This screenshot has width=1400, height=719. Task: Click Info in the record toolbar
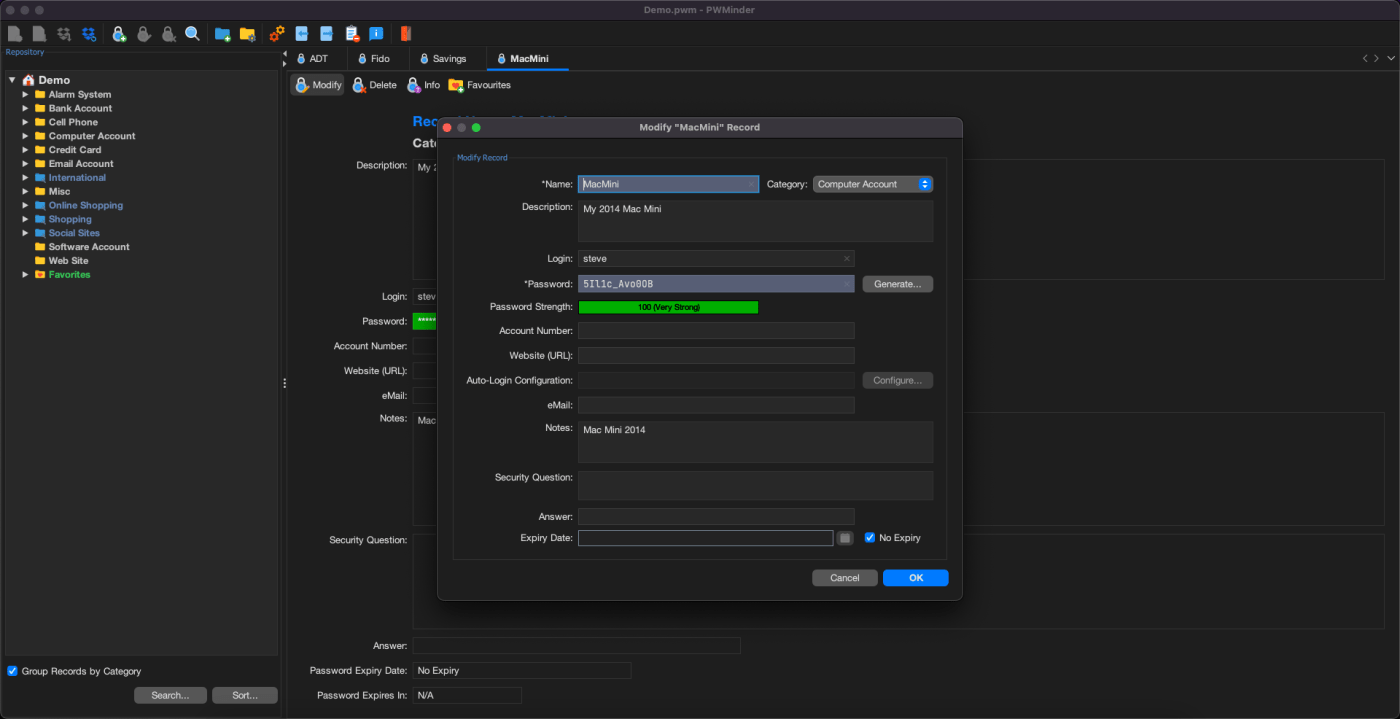coord(423,85)
